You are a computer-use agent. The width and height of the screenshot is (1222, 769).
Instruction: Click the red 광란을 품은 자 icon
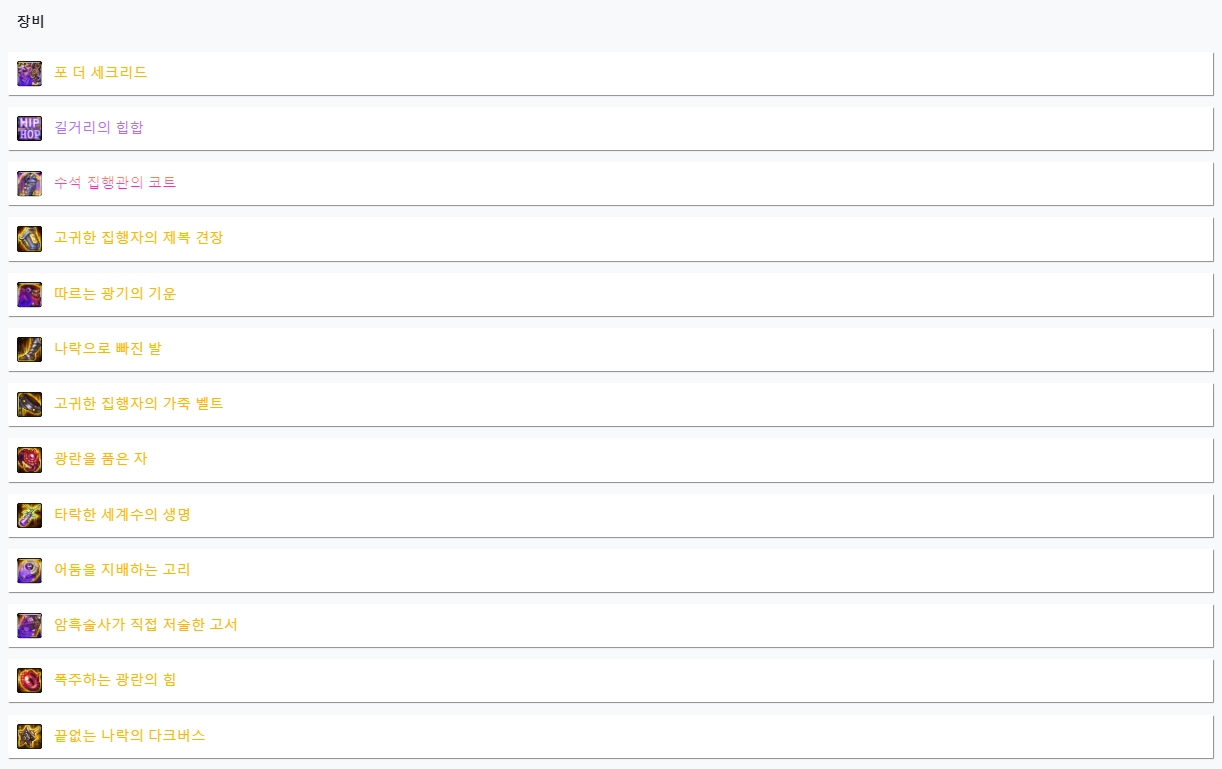(30, 460)
